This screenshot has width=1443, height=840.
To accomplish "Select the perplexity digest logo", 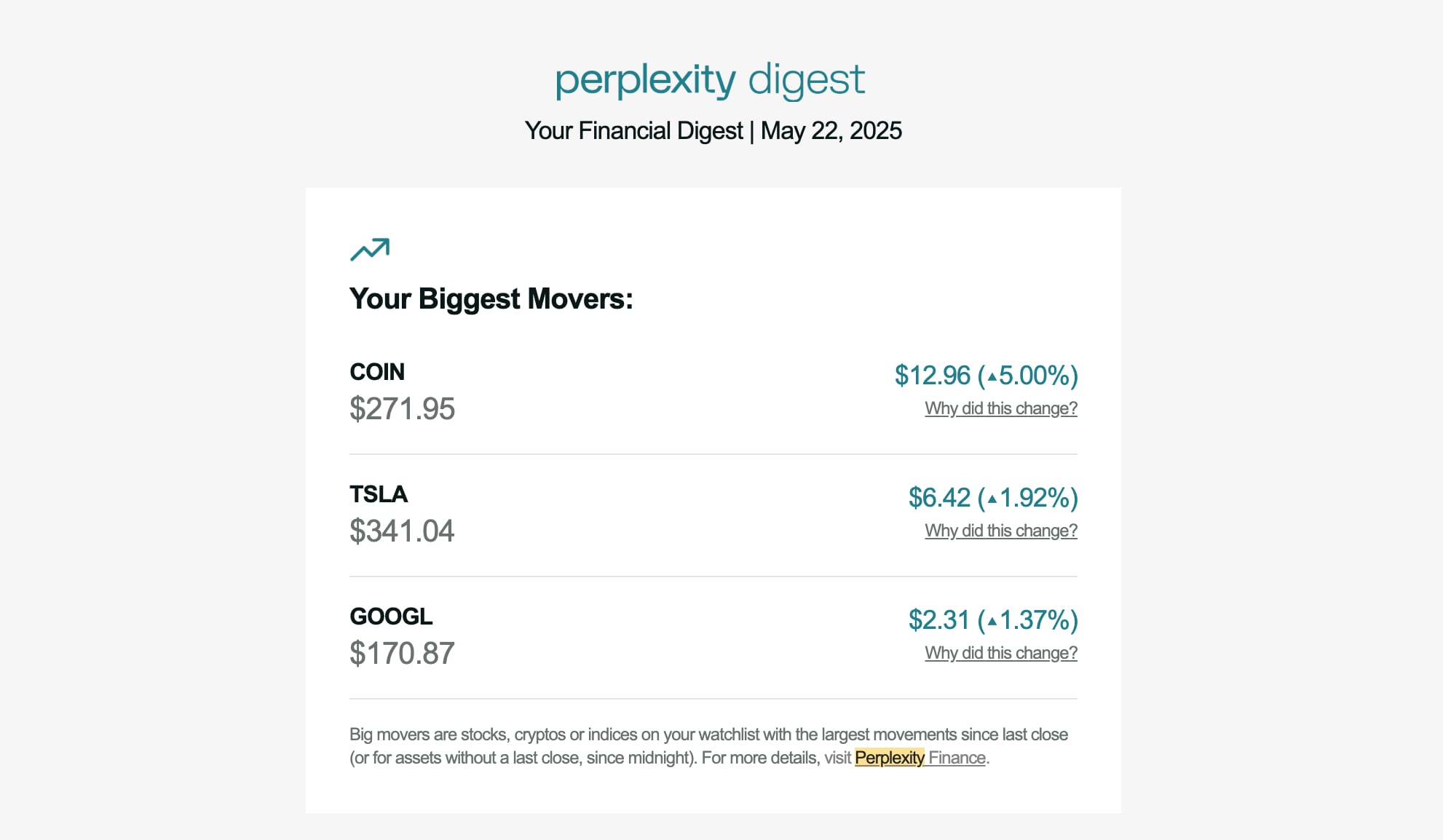I will pyautogui.click(x=711, y=79).
